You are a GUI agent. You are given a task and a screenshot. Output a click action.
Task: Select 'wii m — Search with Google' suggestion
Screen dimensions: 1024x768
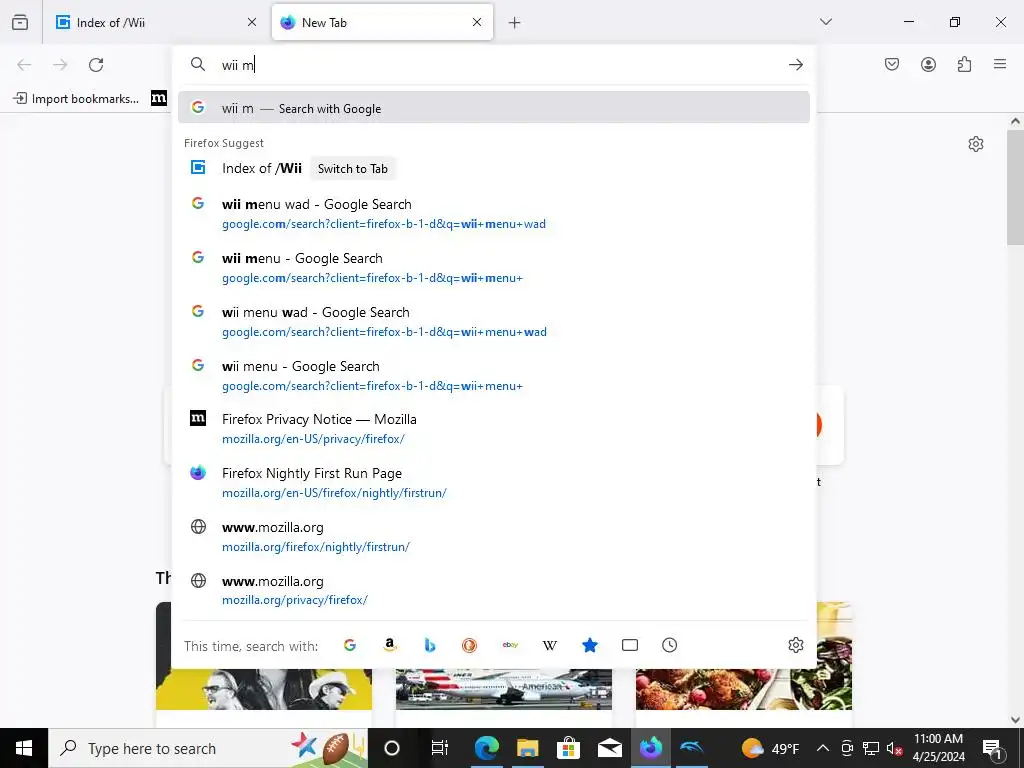tap(494, 108)
